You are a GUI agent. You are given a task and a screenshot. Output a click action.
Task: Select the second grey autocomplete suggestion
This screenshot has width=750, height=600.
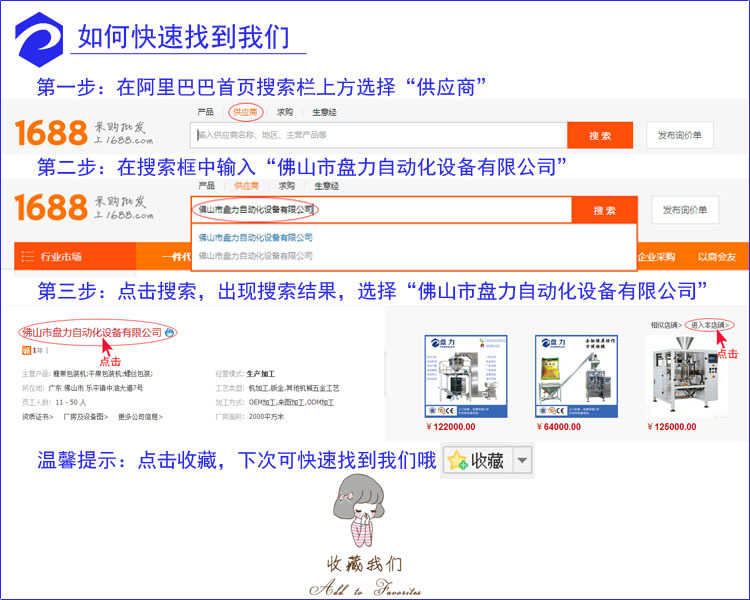(256, 255)
